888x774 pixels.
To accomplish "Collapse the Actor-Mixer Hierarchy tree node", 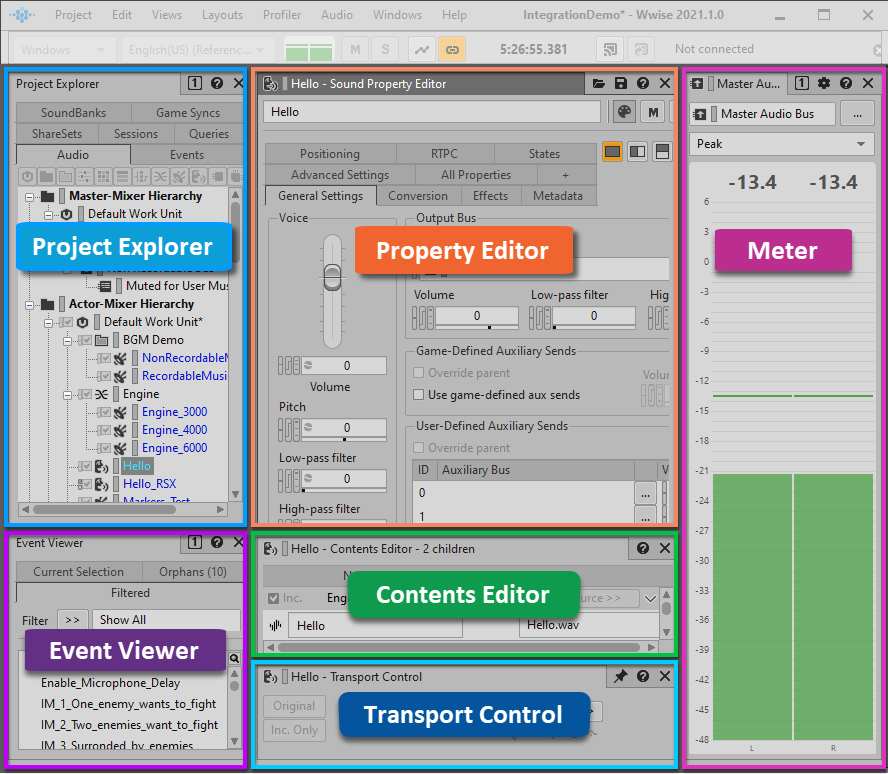I will point(30,304).
